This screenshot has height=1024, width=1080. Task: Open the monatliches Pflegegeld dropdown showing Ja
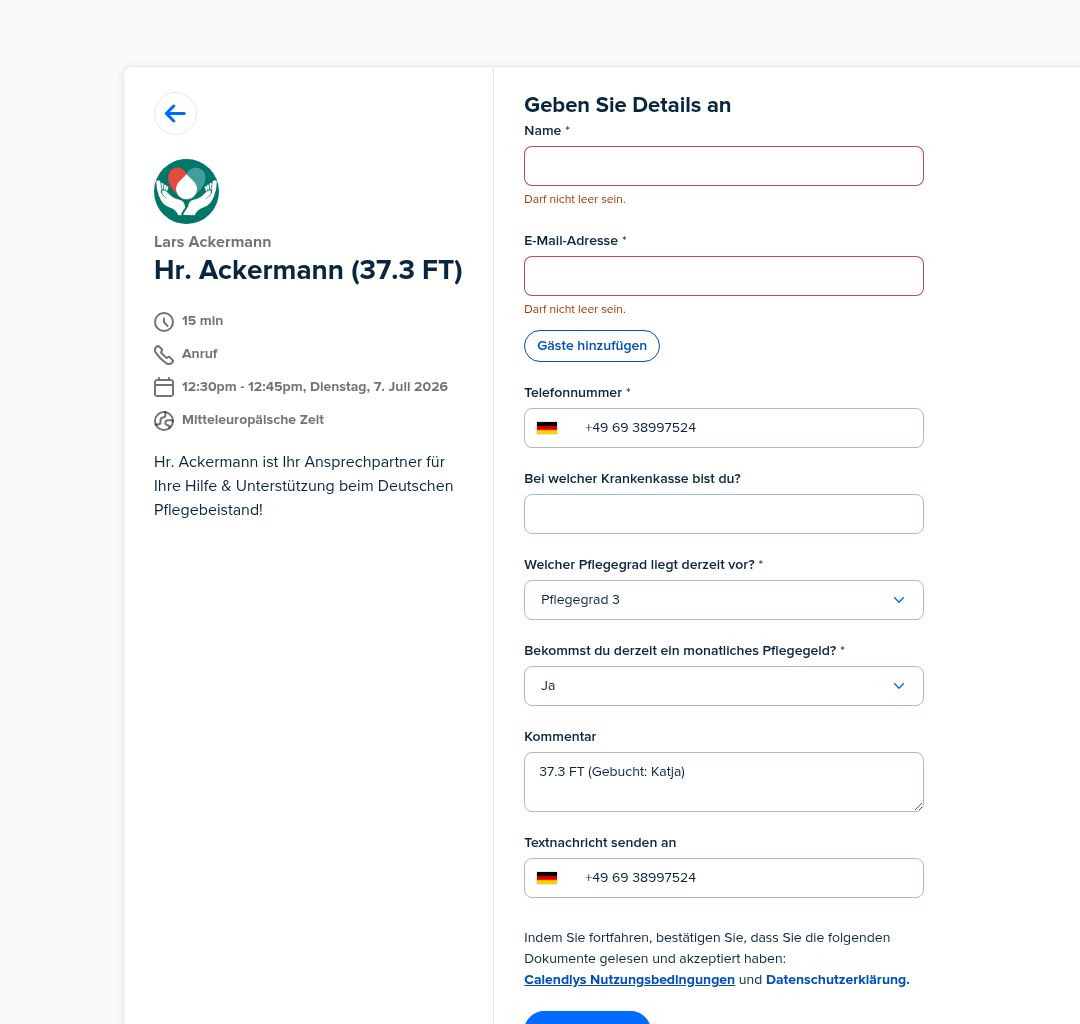click(x=723, y=686)
